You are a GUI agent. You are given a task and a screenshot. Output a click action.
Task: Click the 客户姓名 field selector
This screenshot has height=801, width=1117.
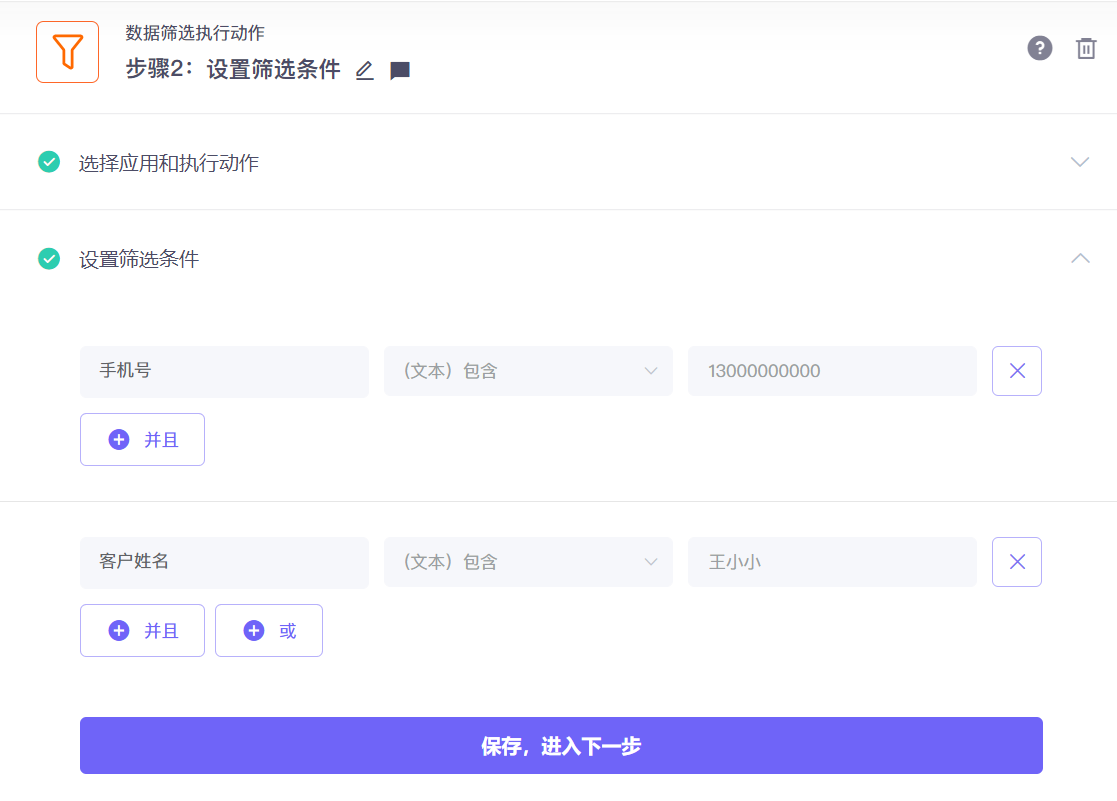(x=224, y=562)
